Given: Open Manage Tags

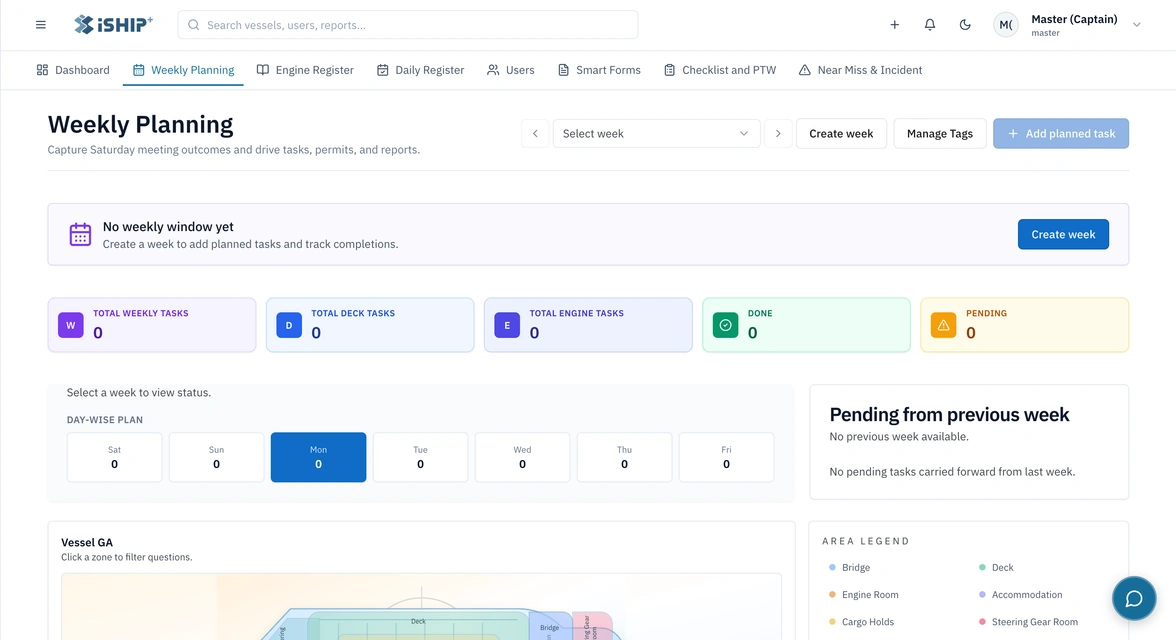Looking at the screenshot, I should (x=939, y=134).
